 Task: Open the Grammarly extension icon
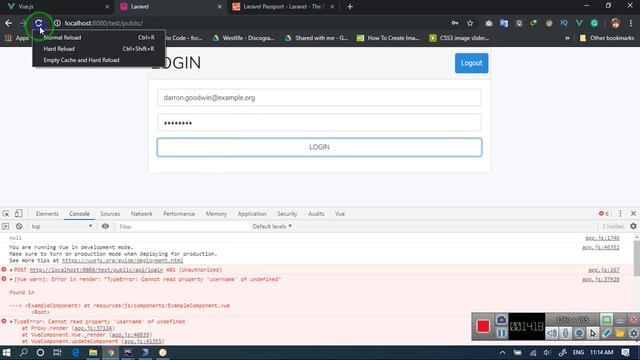point(595,23)
